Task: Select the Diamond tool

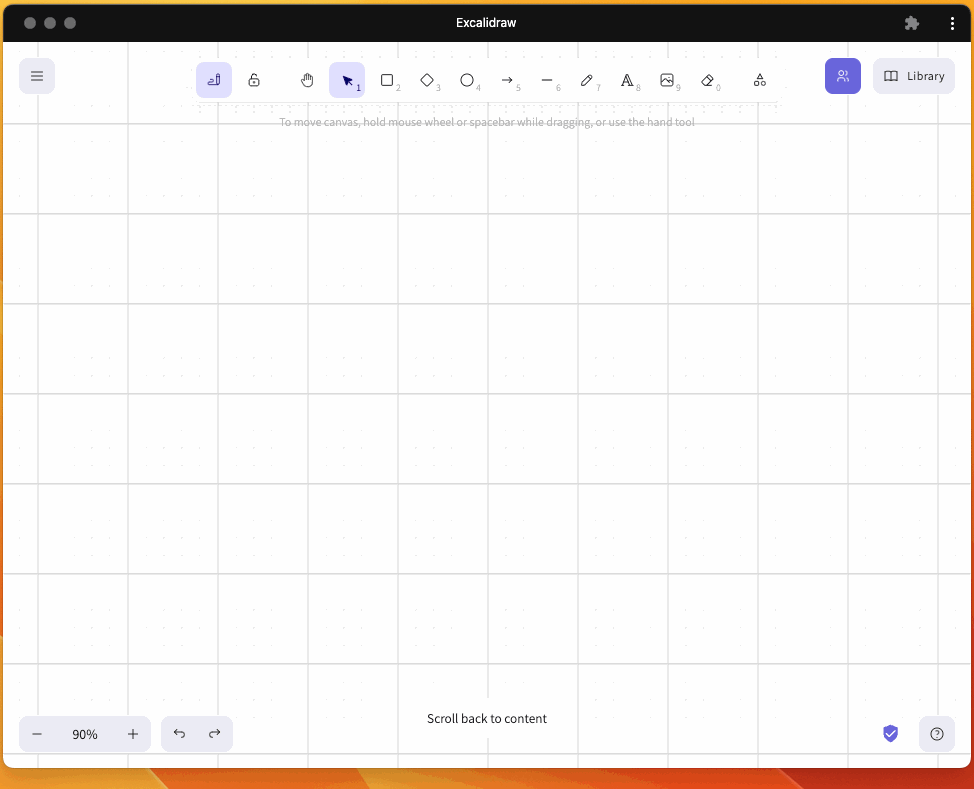Action: 429,80
